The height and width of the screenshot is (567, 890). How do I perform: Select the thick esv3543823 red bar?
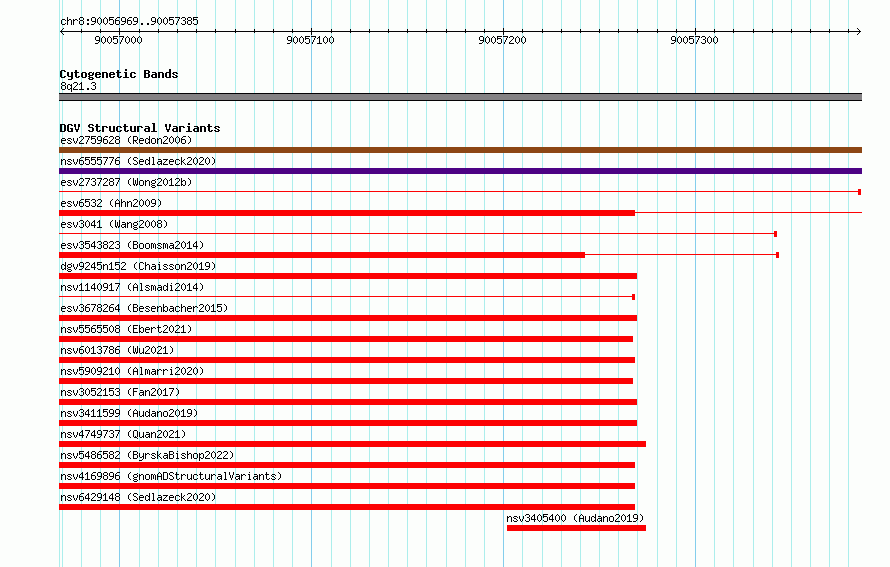click(x=322, y=255)
